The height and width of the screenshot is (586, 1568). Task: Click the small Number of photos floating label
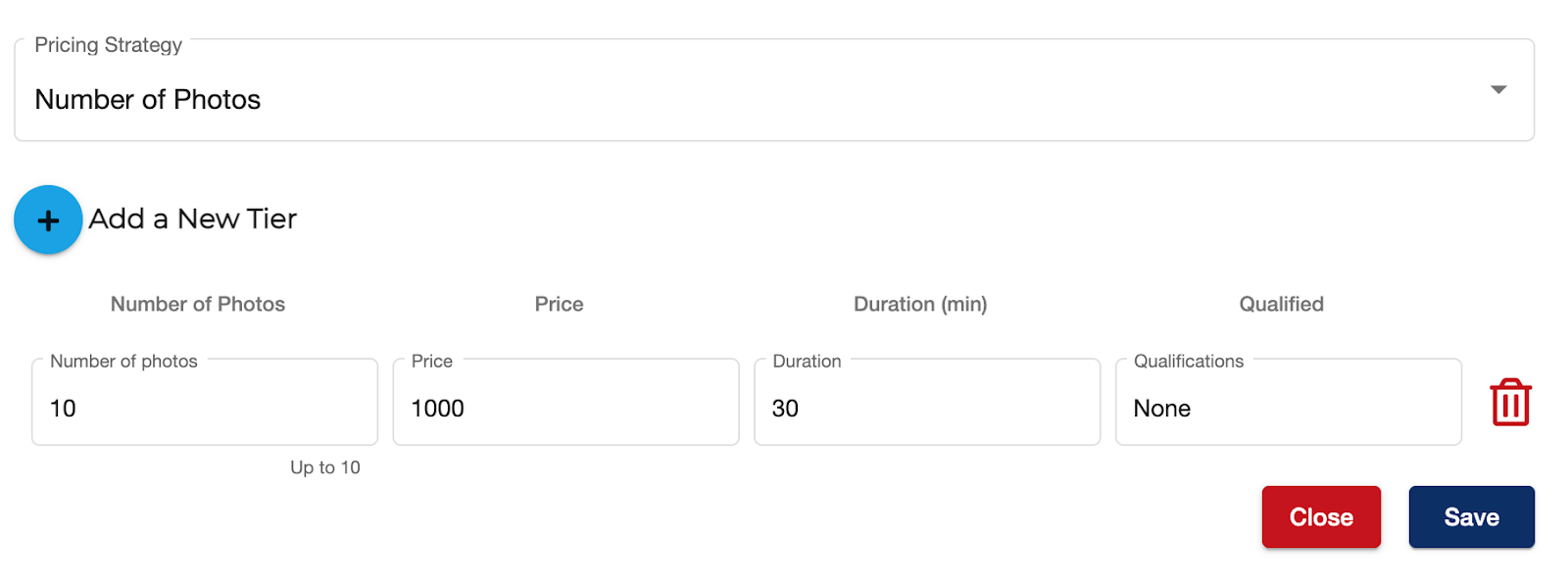pos(123,361)
